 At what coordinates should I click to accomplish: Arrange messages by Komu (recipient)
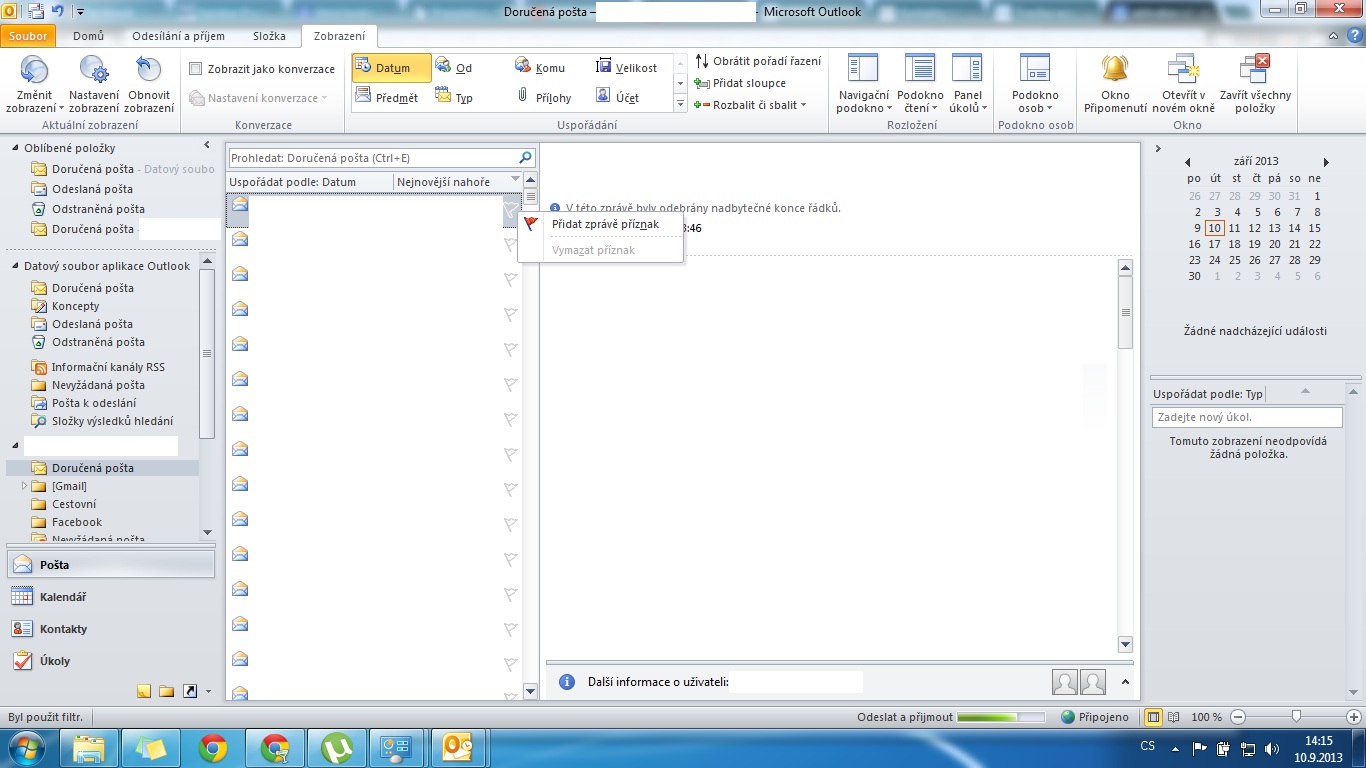click(x=540, y=68)
